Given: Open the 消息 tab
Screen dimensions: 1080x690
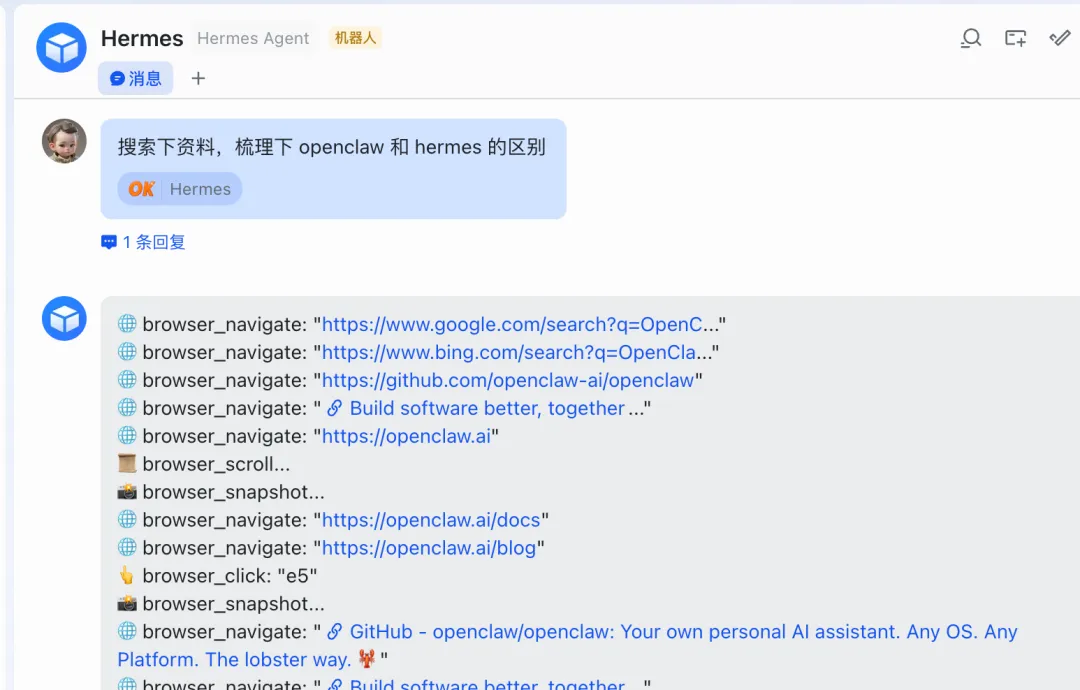Looking at the screenshot, I should [136, 78].
